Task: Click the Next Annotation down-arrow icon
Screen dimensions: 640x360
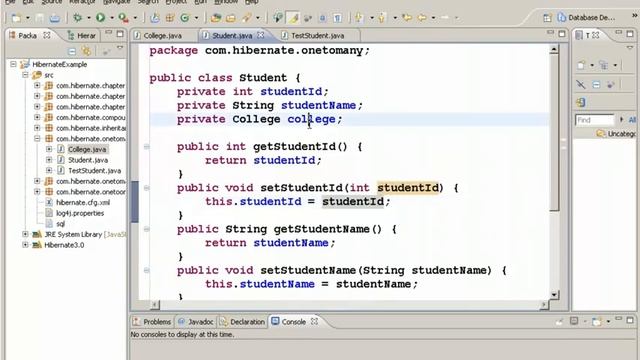Action: (x=359, y=18)
